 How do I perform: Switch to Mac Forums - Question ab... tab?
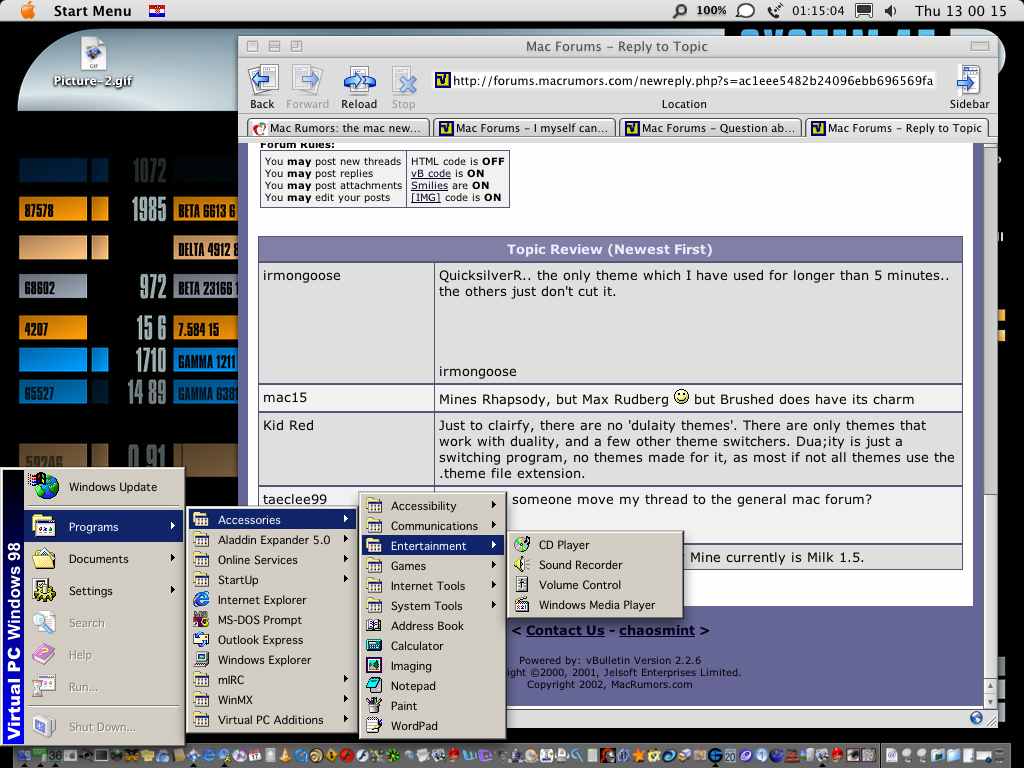[x=711, y=128]
